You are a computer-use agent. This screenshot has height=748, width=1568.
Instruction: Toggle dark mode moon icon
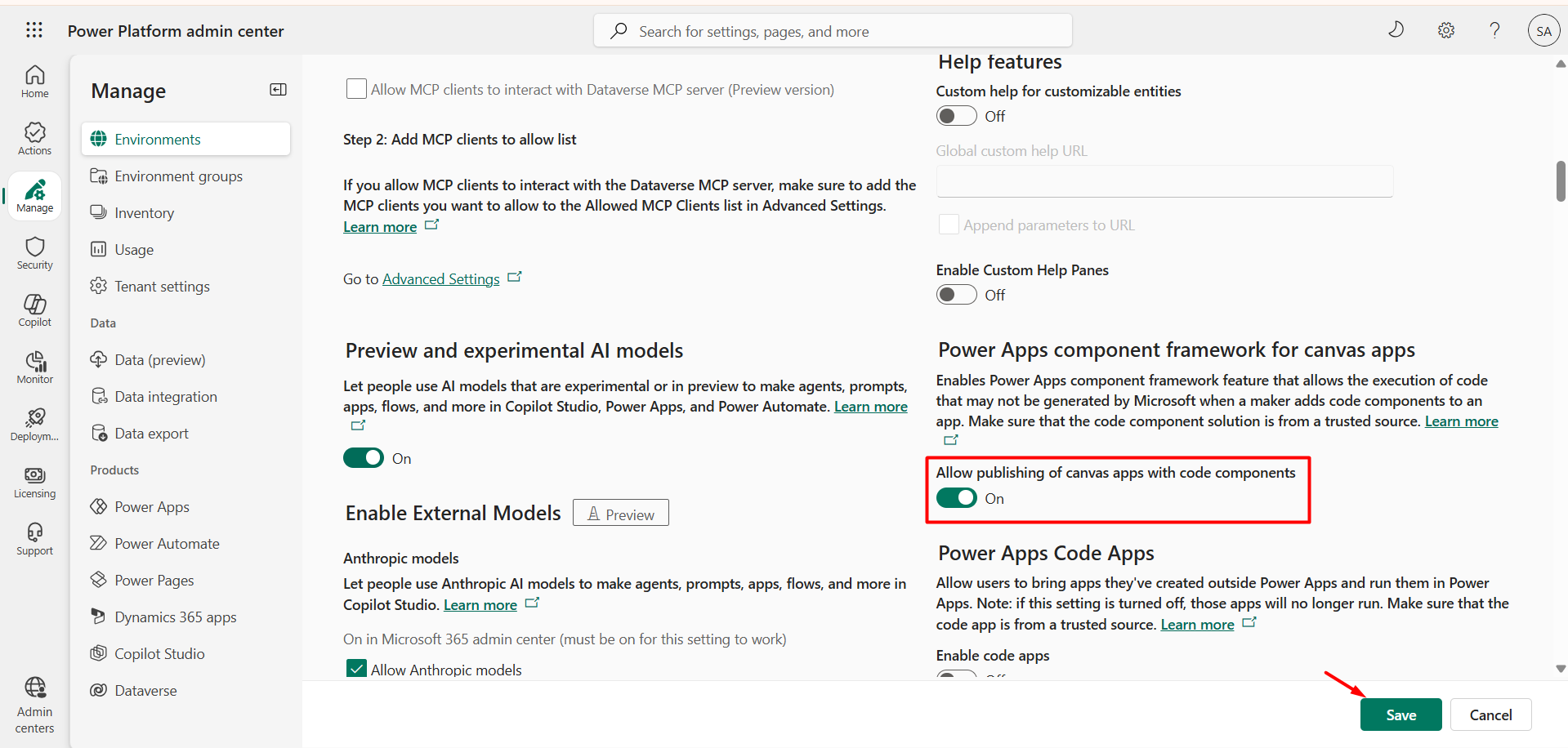pos(1396,30)
